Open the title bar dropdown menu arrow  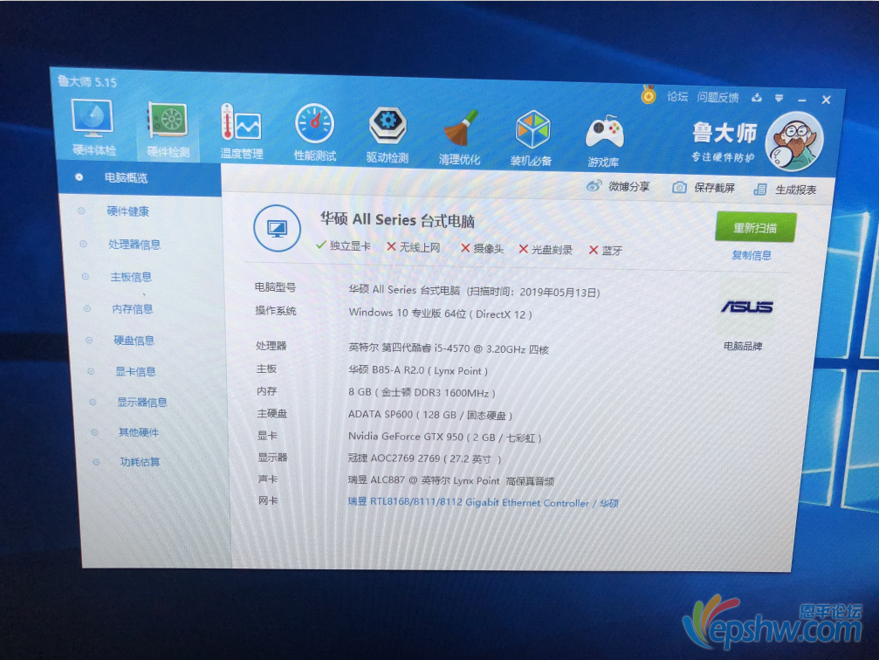[779, 98]
